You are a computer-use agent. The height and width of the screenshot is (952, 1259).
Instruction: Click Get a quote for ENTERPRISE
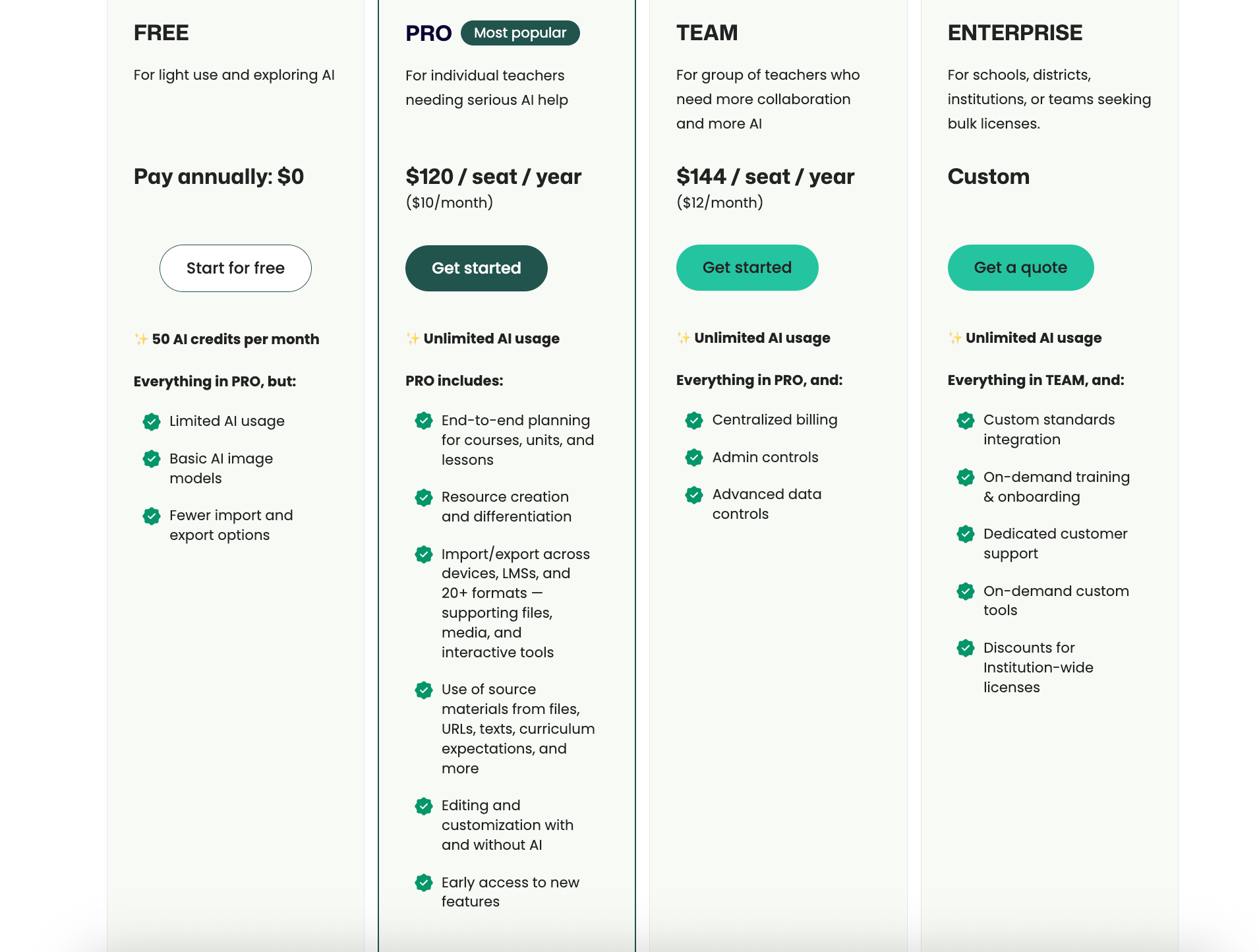click(x=1020, y=267)
